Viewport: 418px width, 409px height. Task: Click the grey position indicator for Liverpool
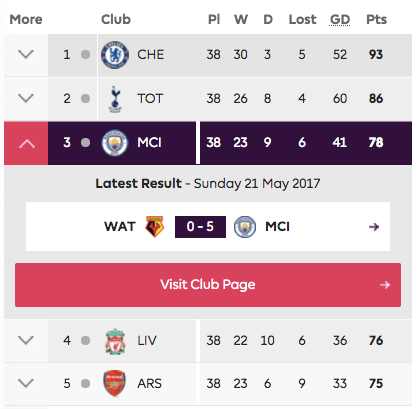[x=86, y=341]
